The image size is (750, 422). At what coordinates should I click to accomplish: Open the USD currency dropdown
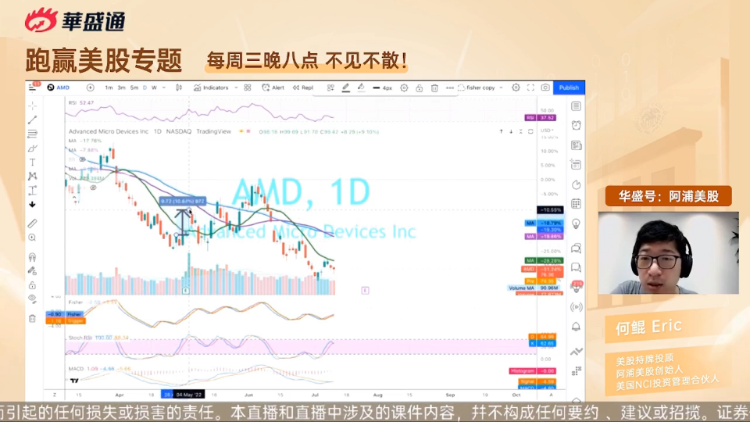(x=547, y=130)
